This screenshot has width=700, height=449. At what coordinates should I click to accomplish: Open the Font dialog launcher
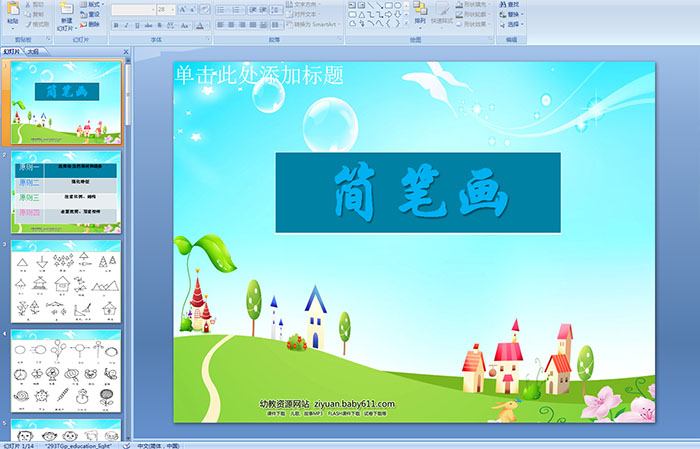(x=208, y=39)
